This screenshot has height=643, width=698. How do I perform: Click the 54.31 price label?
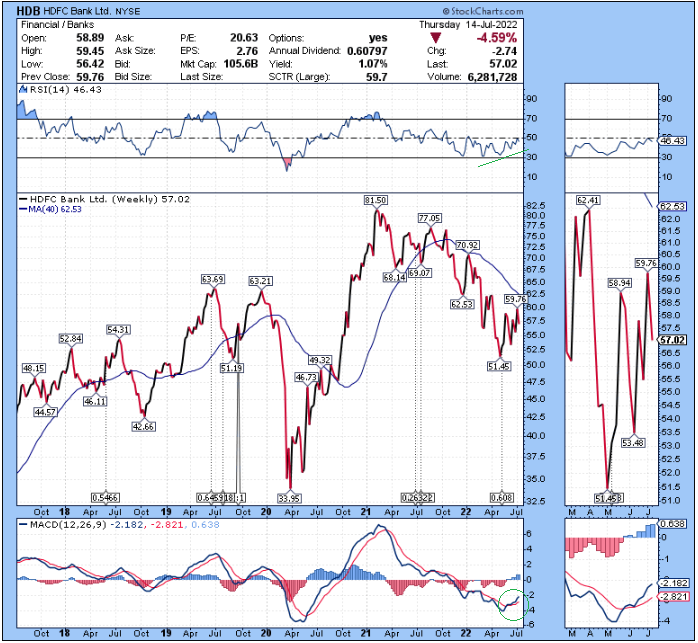pos(118,330)
